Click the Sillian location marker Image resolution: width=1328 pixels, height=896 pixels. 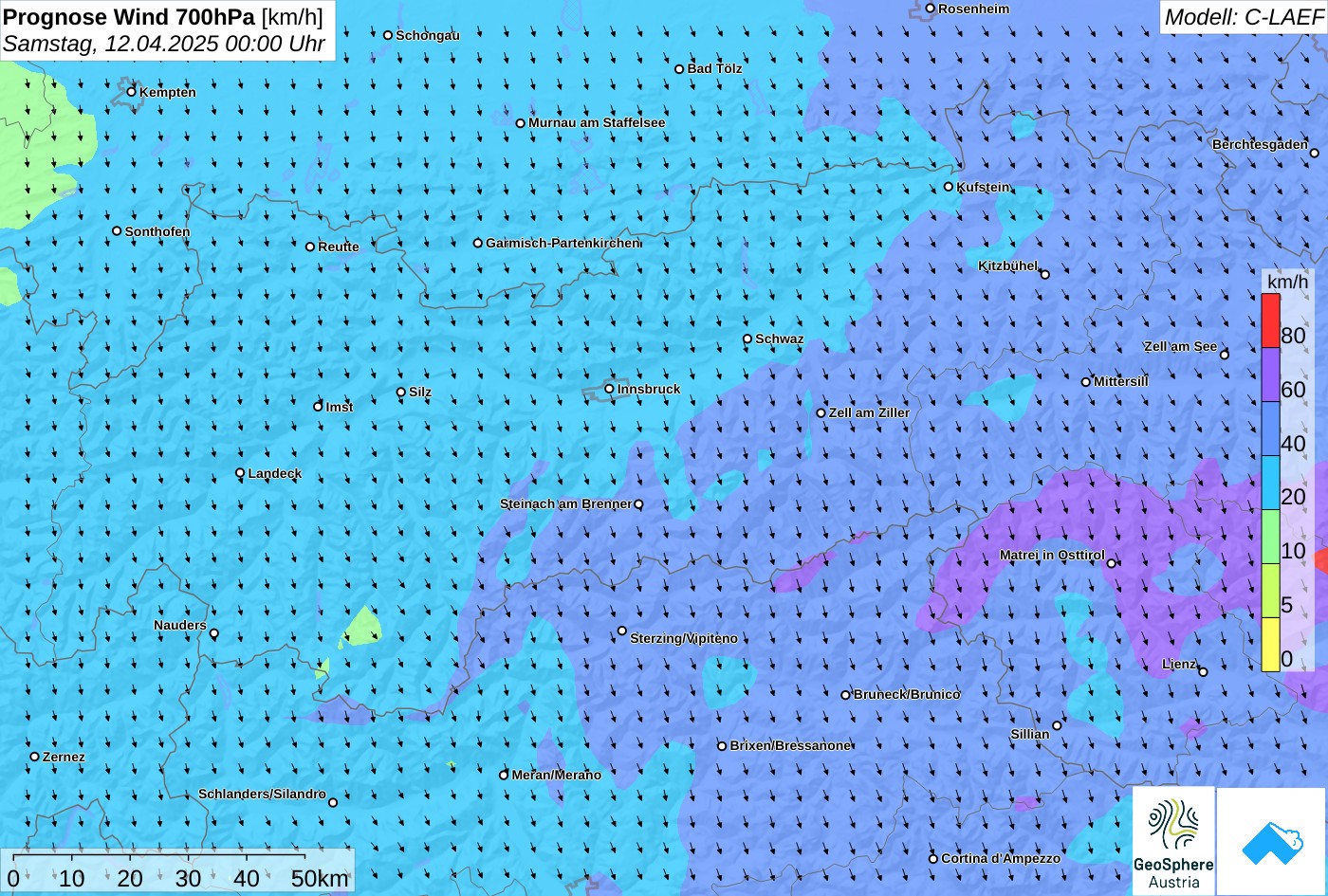tap(1057, 725)
